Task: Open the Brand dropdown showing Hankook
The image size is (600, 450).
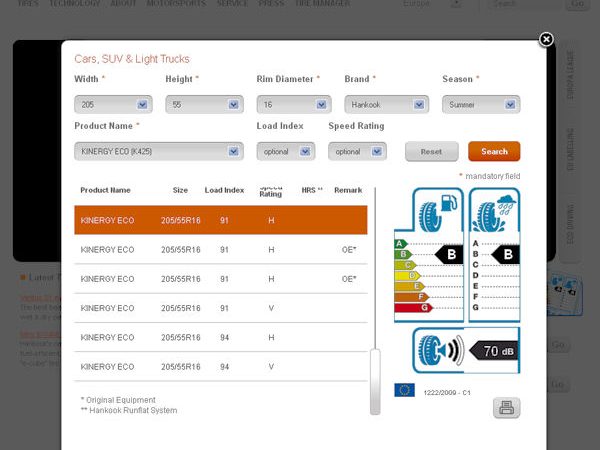Action: 386,104
